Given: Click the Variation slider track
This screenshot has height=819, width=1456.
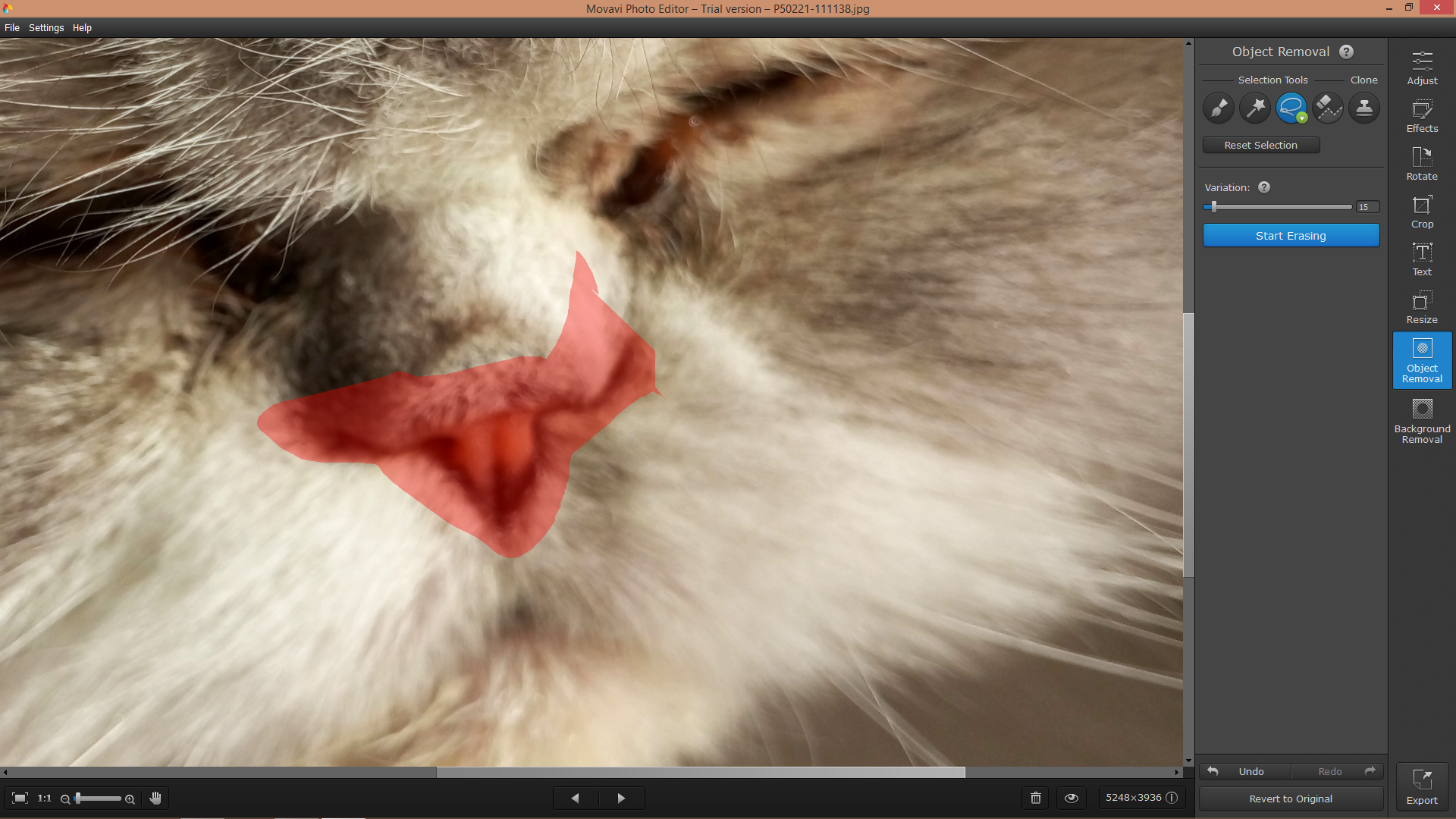Looking at the screenshot, I should pyautogui.click(x=1278, y=207).
